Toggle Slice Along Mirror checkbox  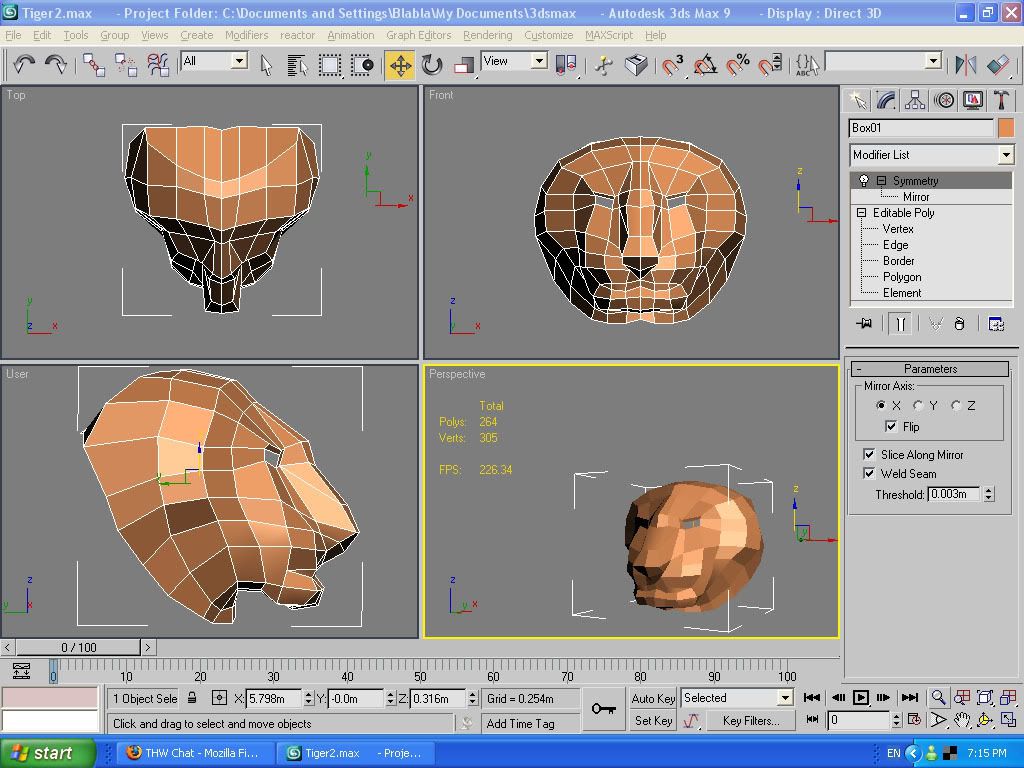869,455
